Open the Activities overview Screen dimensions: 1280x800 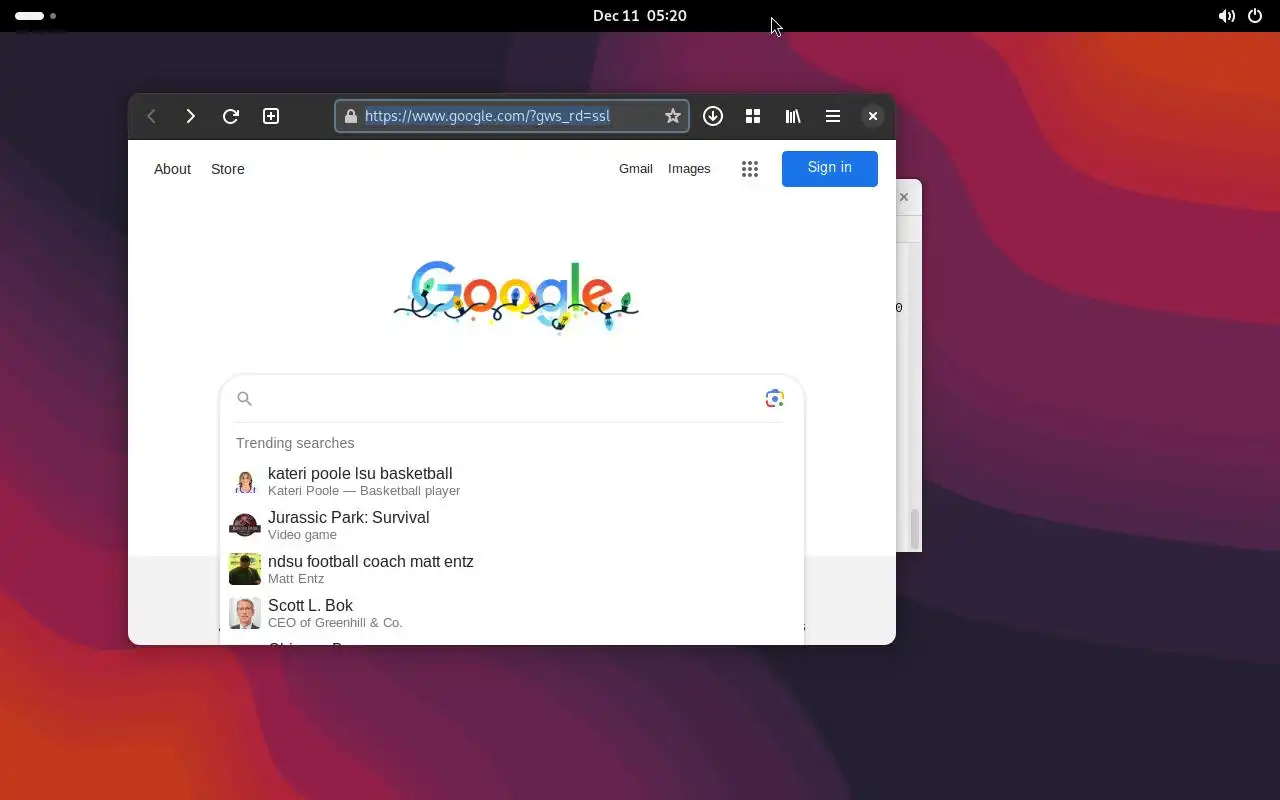click(x=35, y=16)
